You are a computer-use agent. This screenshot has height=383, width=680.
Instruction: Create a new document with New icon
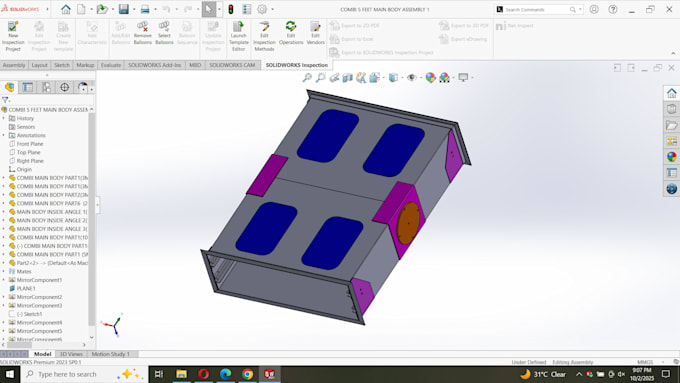pos(82,9)
